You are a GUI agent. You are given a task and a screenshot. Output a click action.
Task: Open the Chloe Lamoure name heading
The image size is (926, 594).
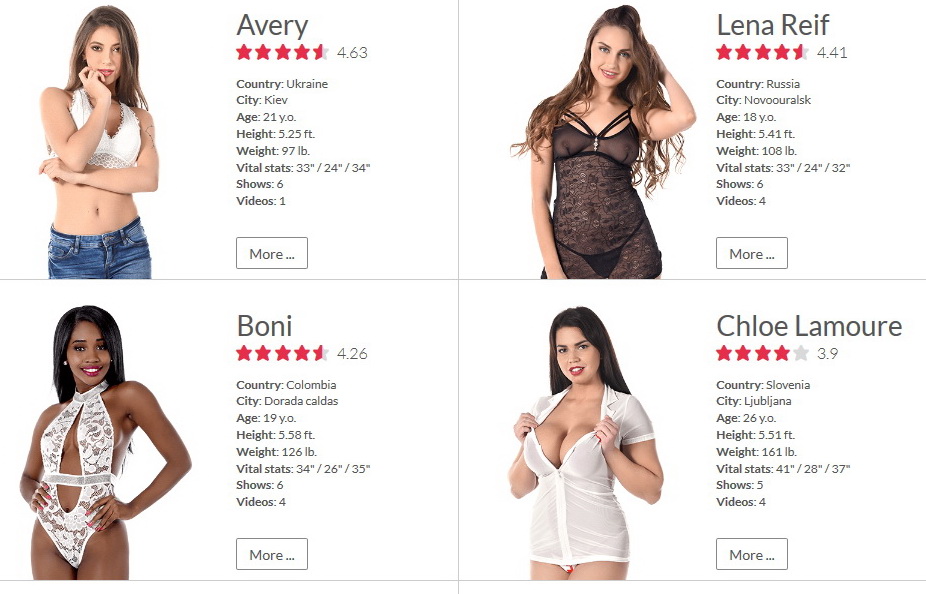click(x=809, y=326)
